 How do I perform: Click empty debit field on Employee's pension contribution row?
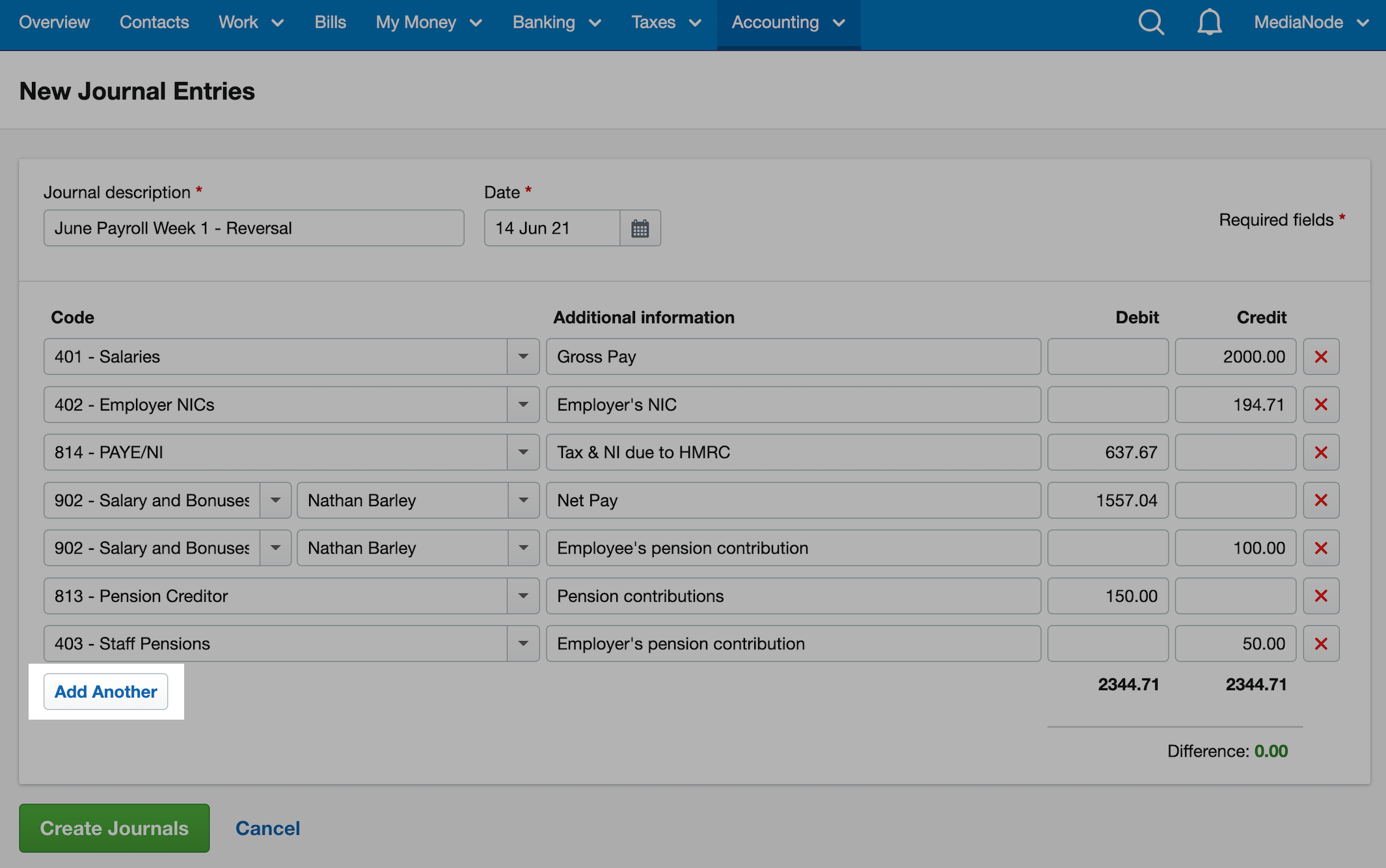1108,548
